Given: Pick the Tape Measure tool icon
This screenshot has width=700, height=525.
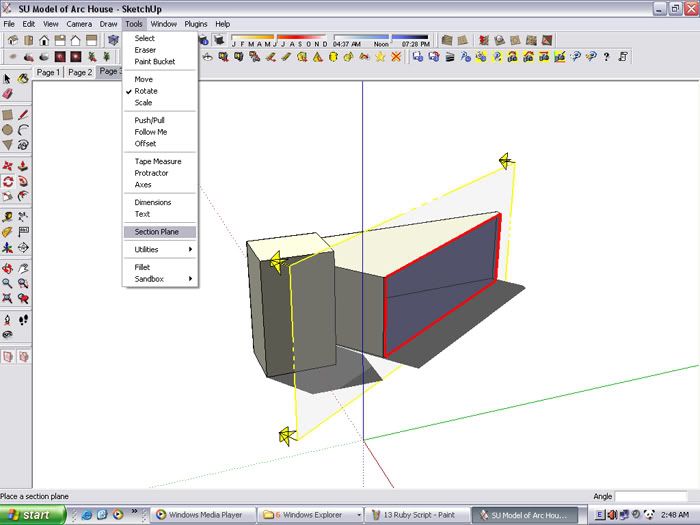Looking at the screenshot, I should (7, 217).
